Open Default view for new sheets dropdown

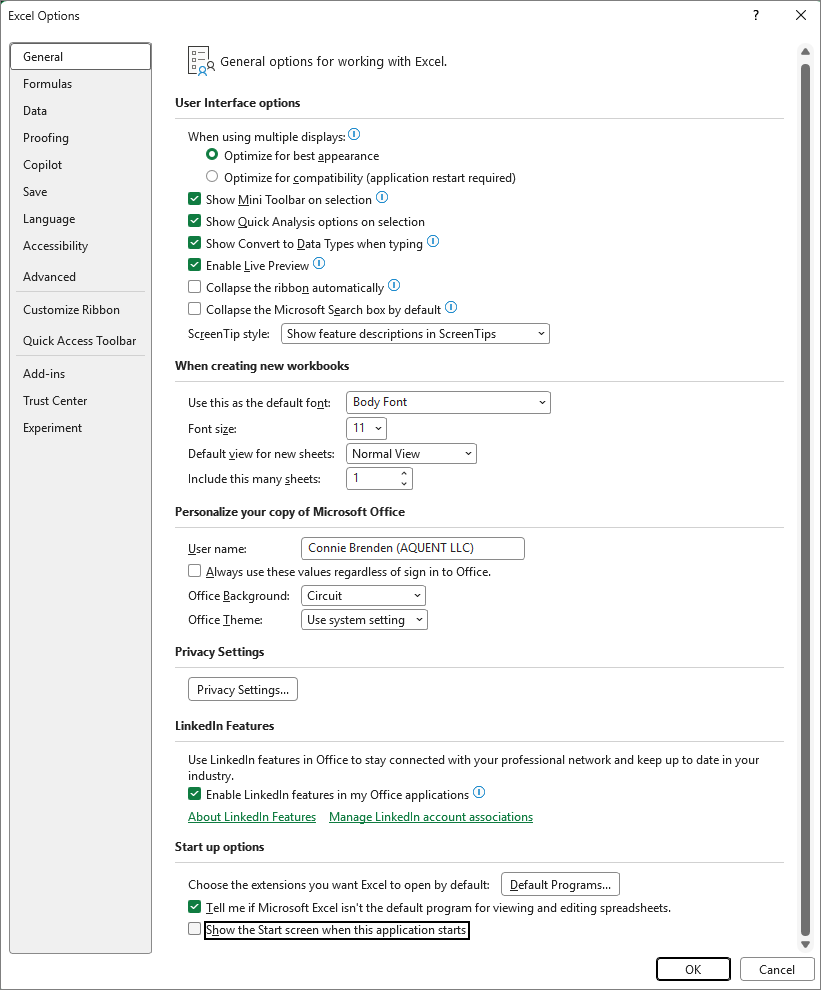(x=411, y=453)
